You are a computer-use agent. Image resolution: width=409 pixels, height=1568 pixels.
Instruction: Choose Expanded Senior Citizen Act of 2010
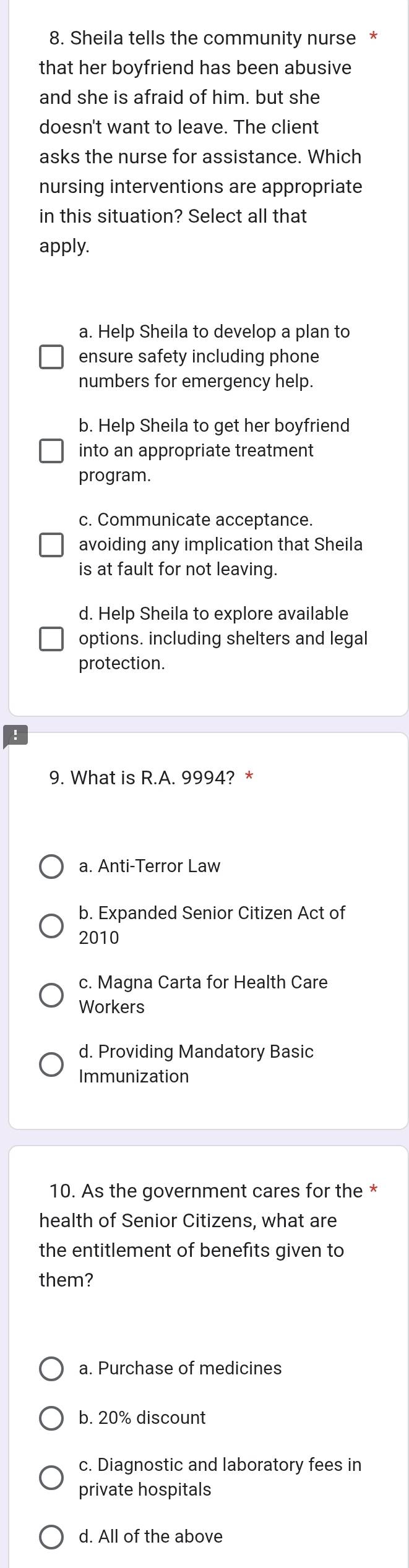(51, 926)
